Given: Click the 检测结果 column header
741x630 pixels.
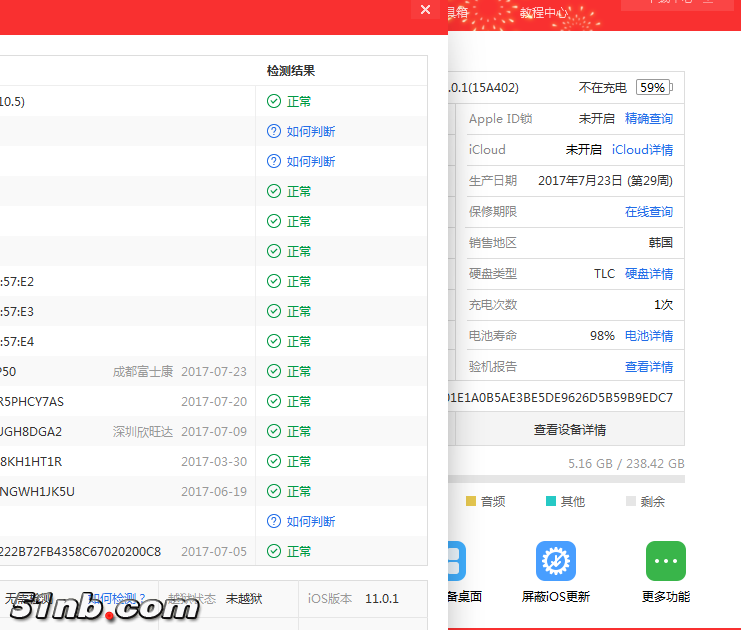Looking at the screenshot, I should (290, 71).
